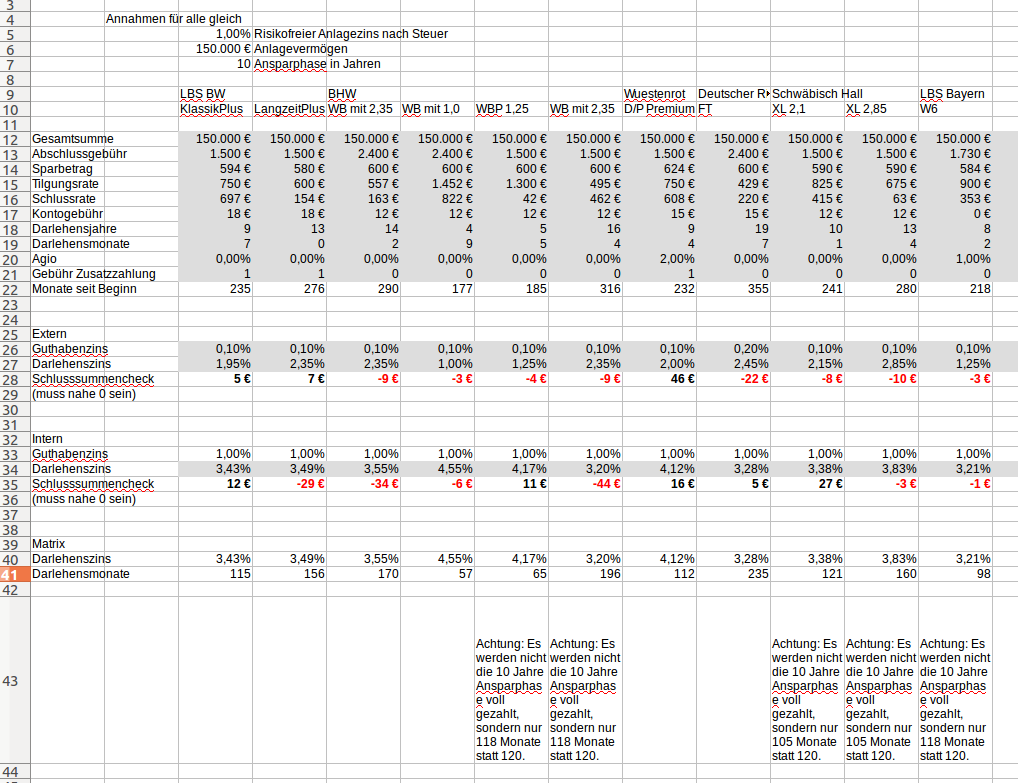Image resolution: width=1018 pixels, height=783 pixels.
Task: Click the 'WBP 1,25' cell
Action: [x=512, y=108]
